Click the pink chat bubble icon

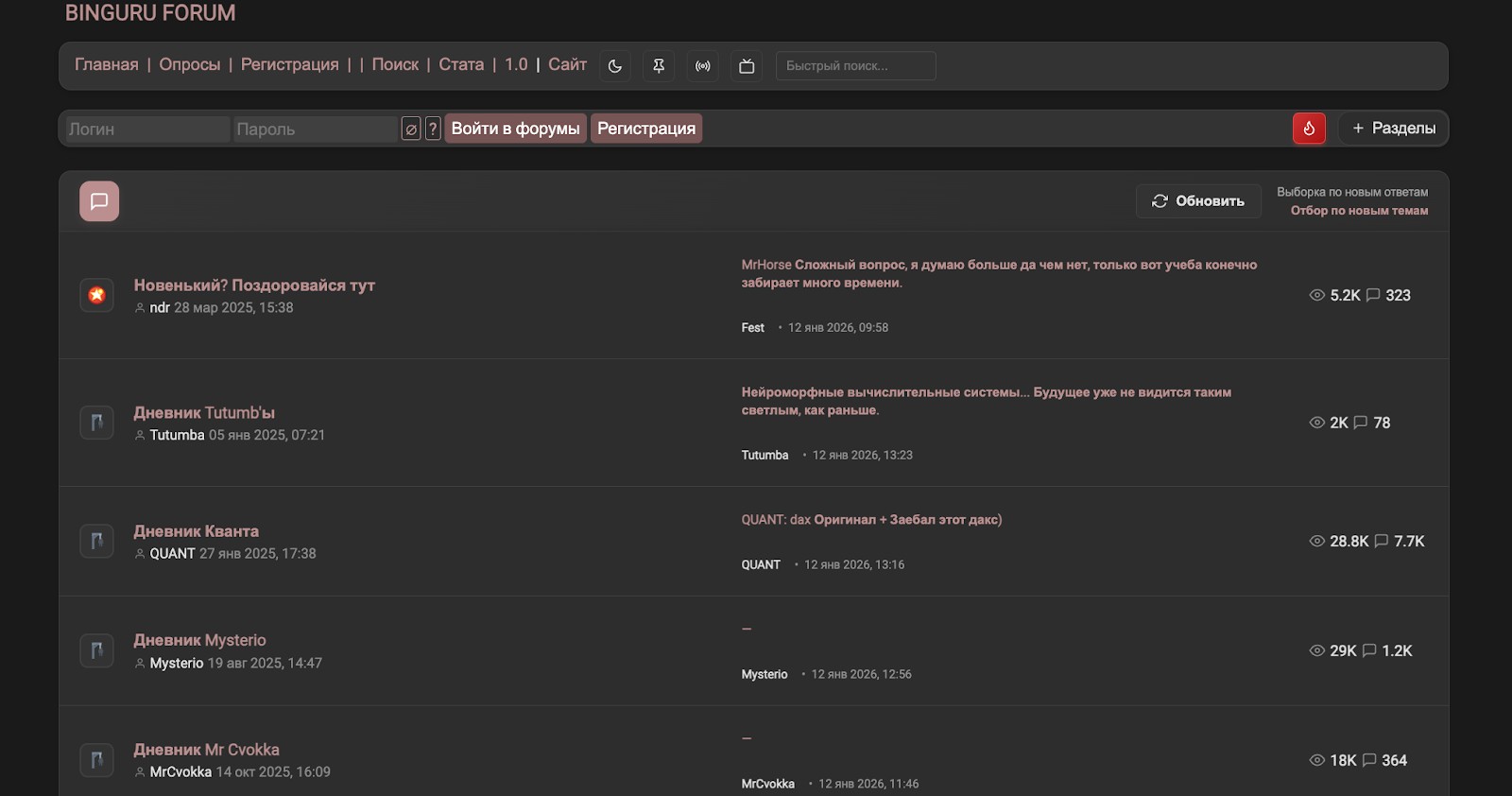click(x=99, y=201)
